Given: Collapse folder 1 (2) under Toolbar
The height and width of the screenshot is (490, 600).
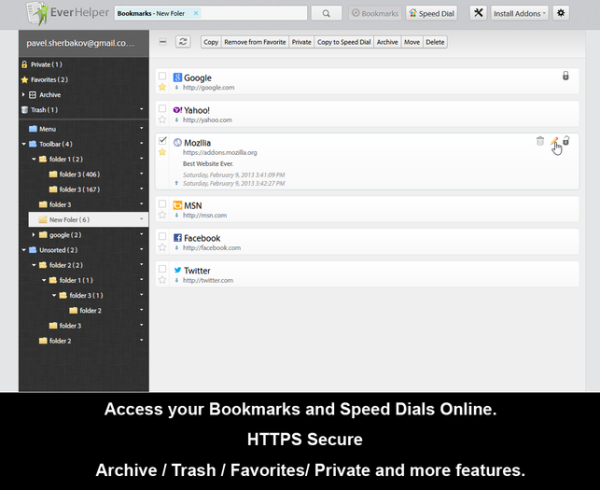Looking at the screenshot, I should click(x=34, y=159).
